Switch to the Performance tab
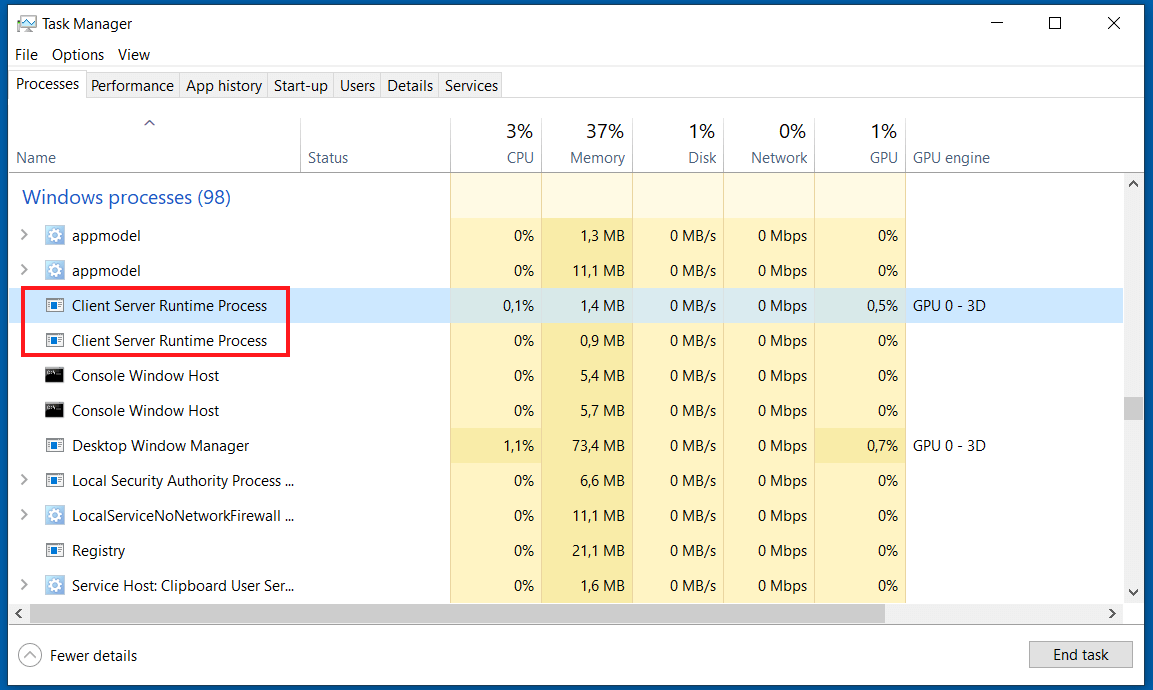 [132, 85]
